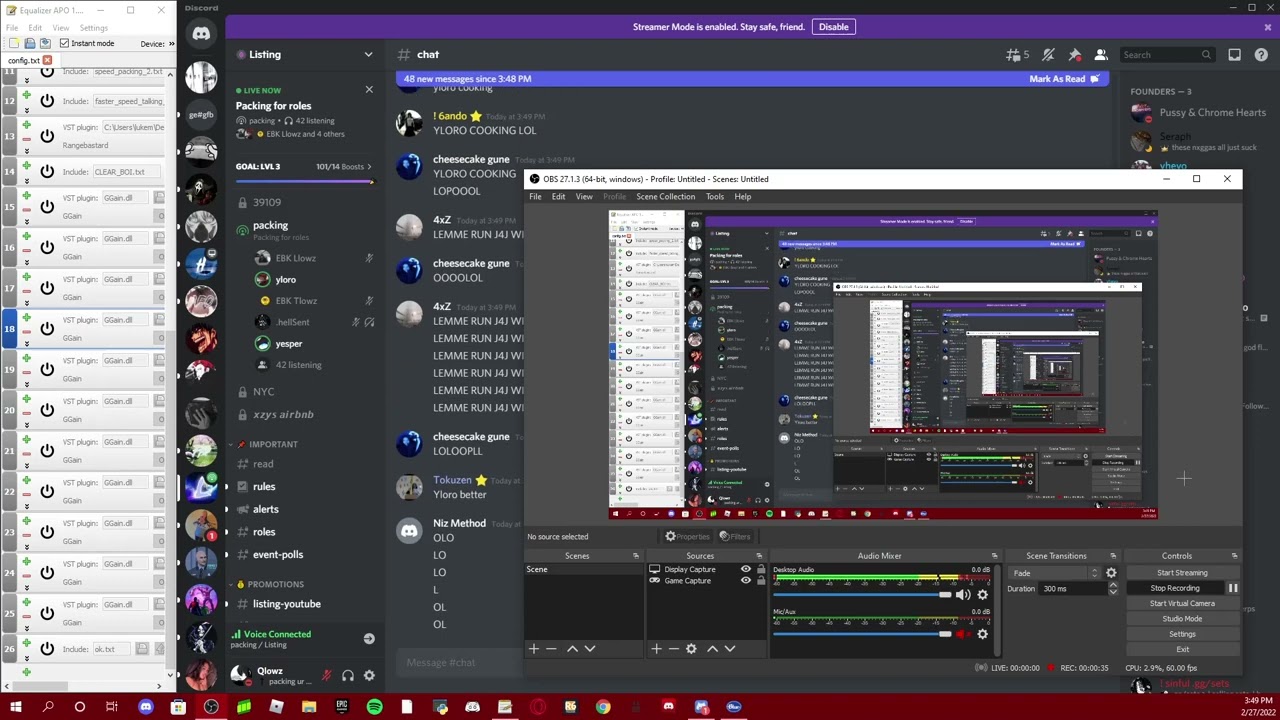Open Spotify from the Windows taskbar
Image resolution: width=1280 pixels, height=720 pixels.
point(374,707)
